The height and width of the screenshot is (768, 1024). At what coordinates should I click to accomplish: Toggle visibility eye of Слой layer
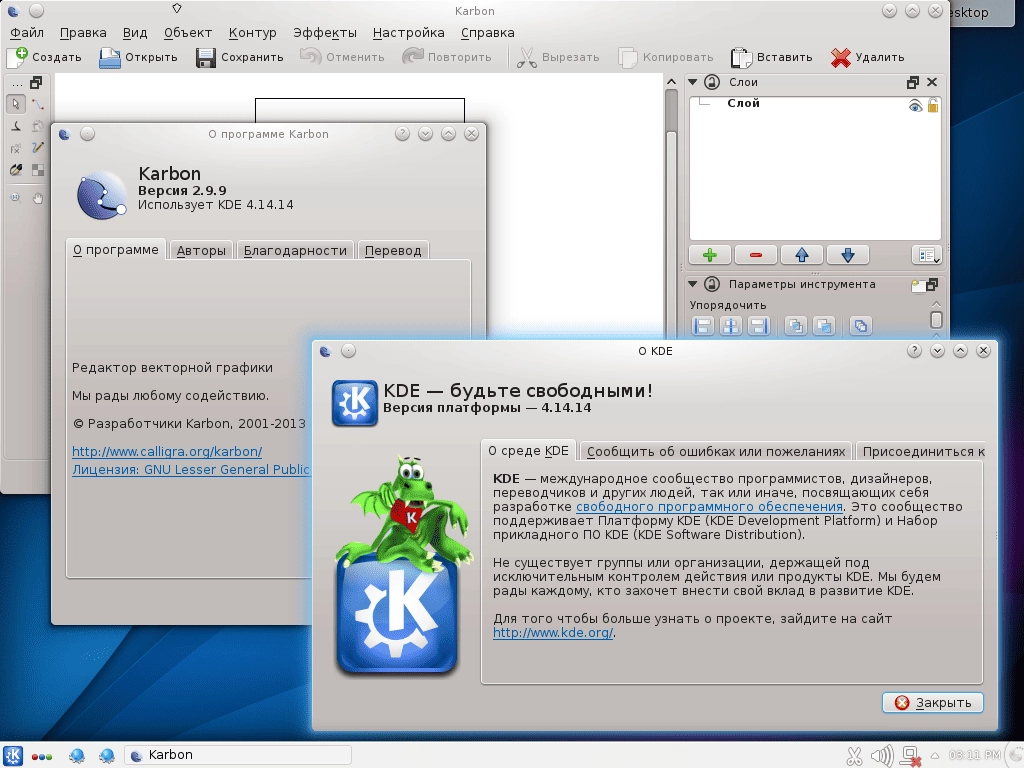coord(916,106)
